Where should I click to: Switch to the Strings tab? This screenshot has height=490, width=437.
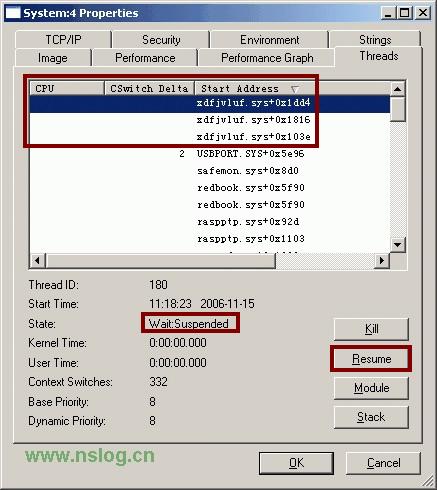[x=375, y=39]
